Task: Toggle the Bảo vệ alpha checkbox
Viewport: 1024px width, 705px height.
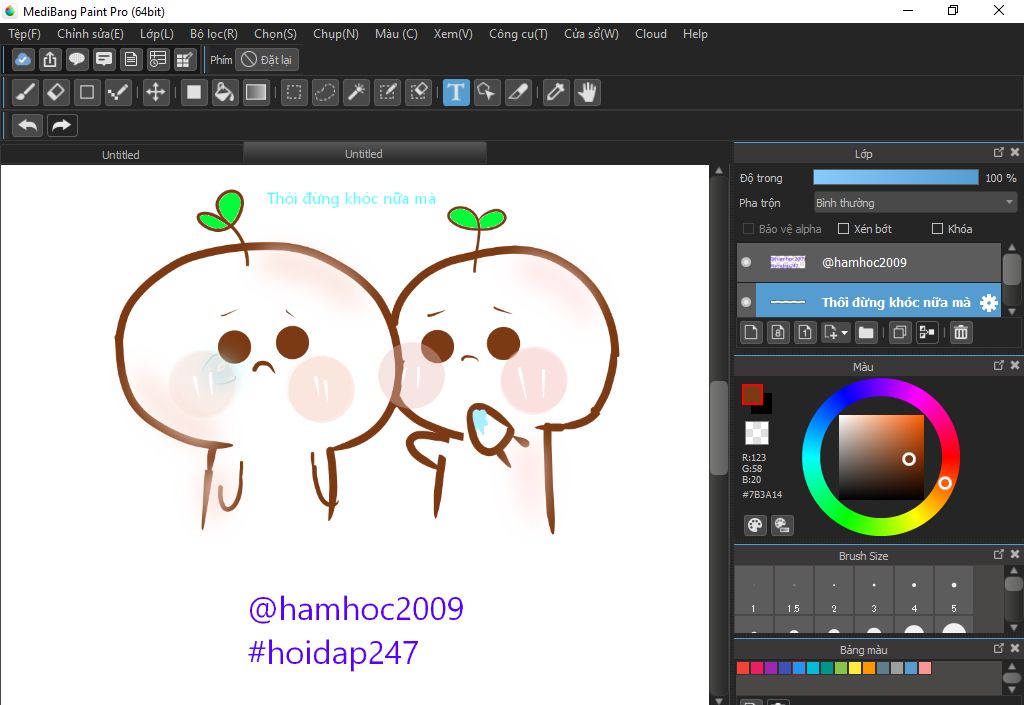Action: click(x=748, y=228)
